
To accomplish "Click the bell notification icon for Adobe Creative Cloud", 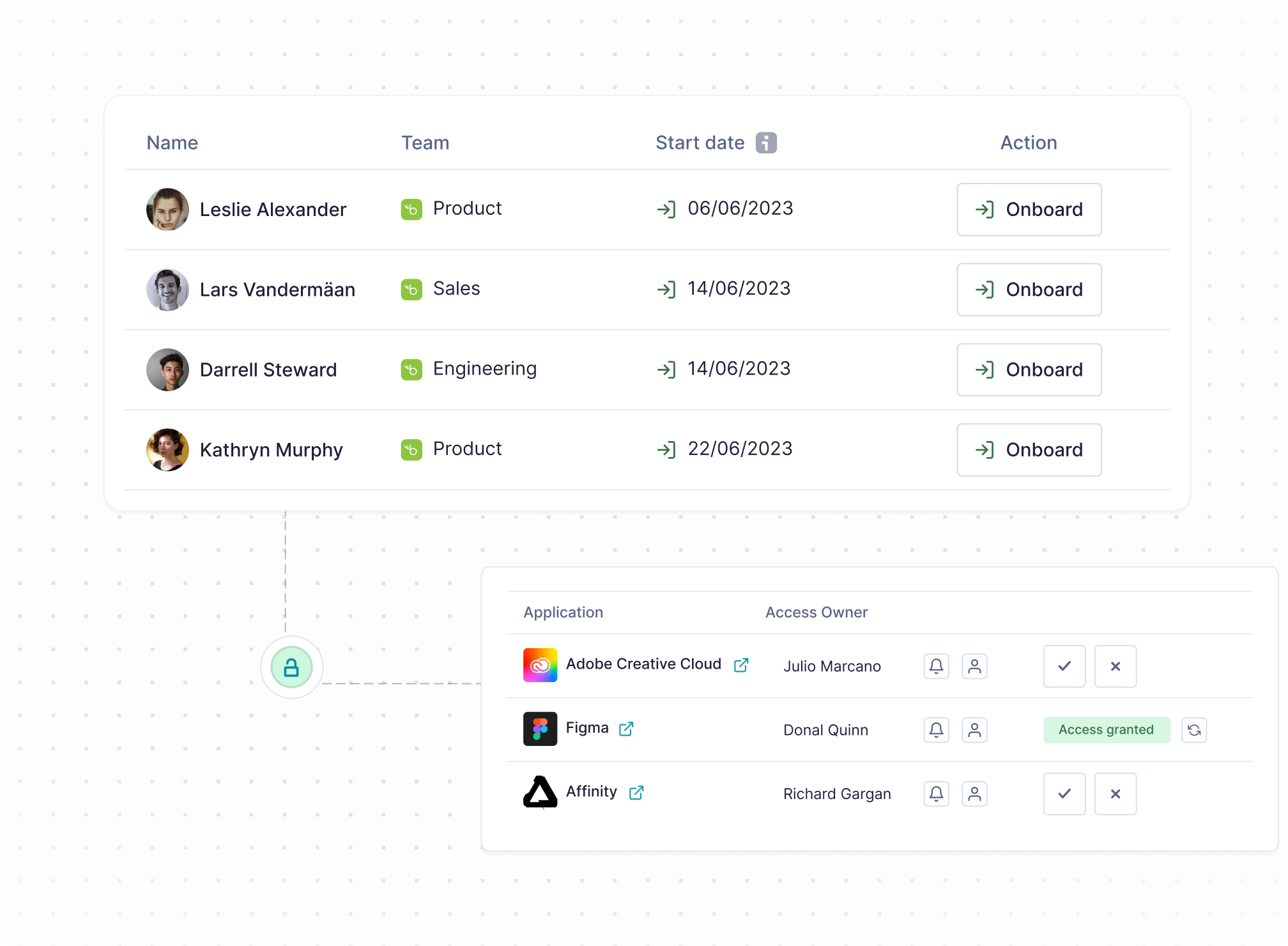I will tap(936, 666).
